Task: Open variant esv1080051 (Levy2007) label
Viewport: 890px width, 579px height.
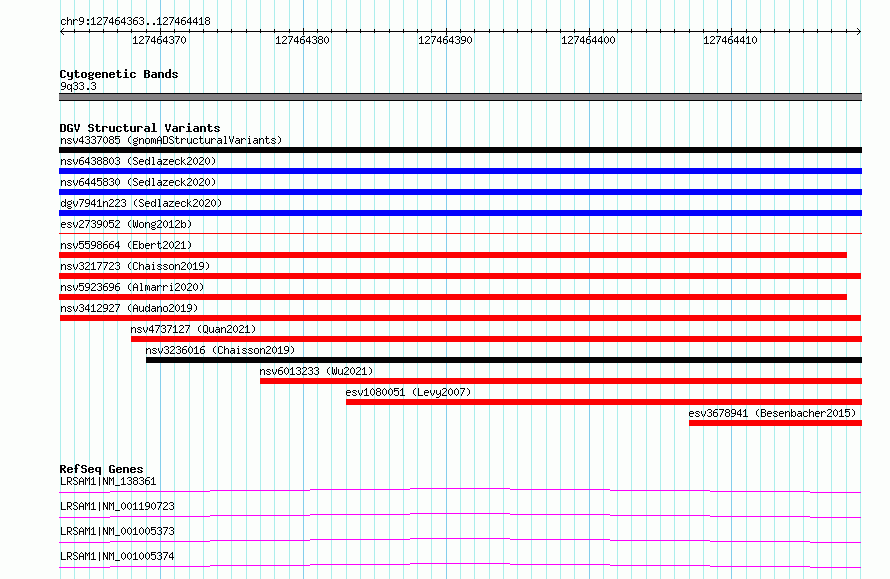Action: pos(408,392)
